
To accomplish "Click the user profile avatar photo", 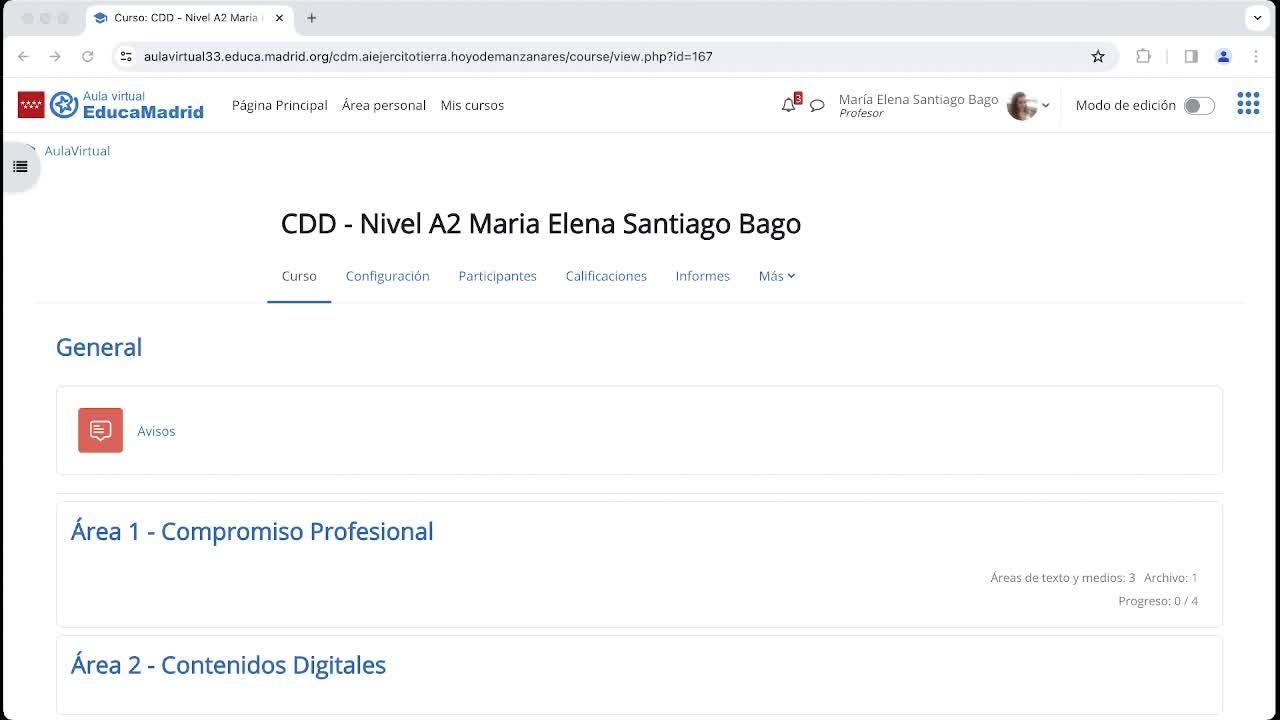I will click(1021, 105).
